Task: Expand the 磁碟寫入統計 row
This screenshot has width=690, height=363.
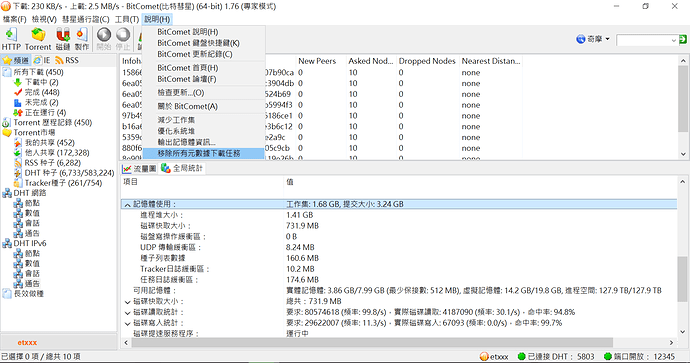Action: 127,324
